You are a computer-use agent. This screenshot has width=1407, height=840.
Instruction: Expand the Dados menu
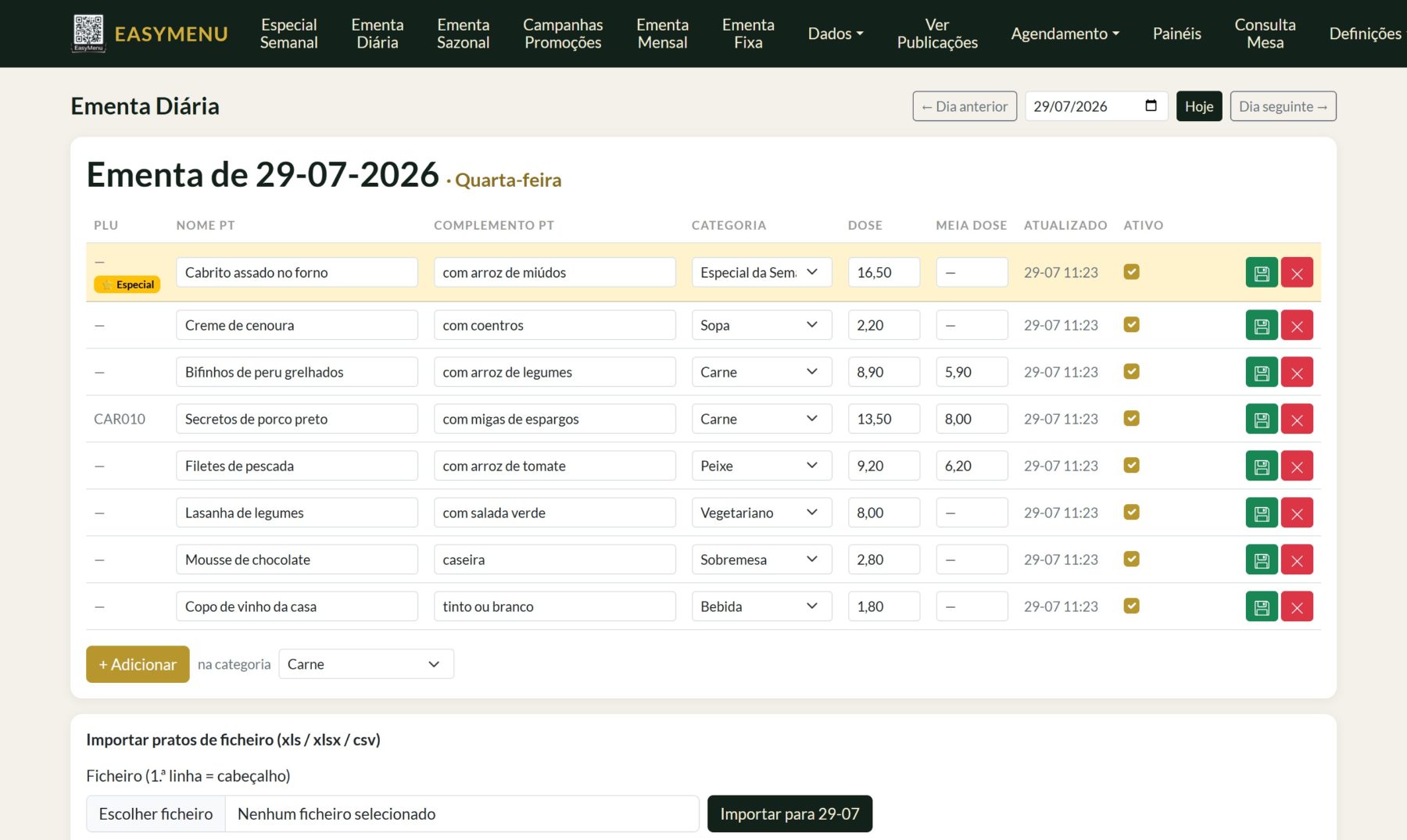point(836,34)
